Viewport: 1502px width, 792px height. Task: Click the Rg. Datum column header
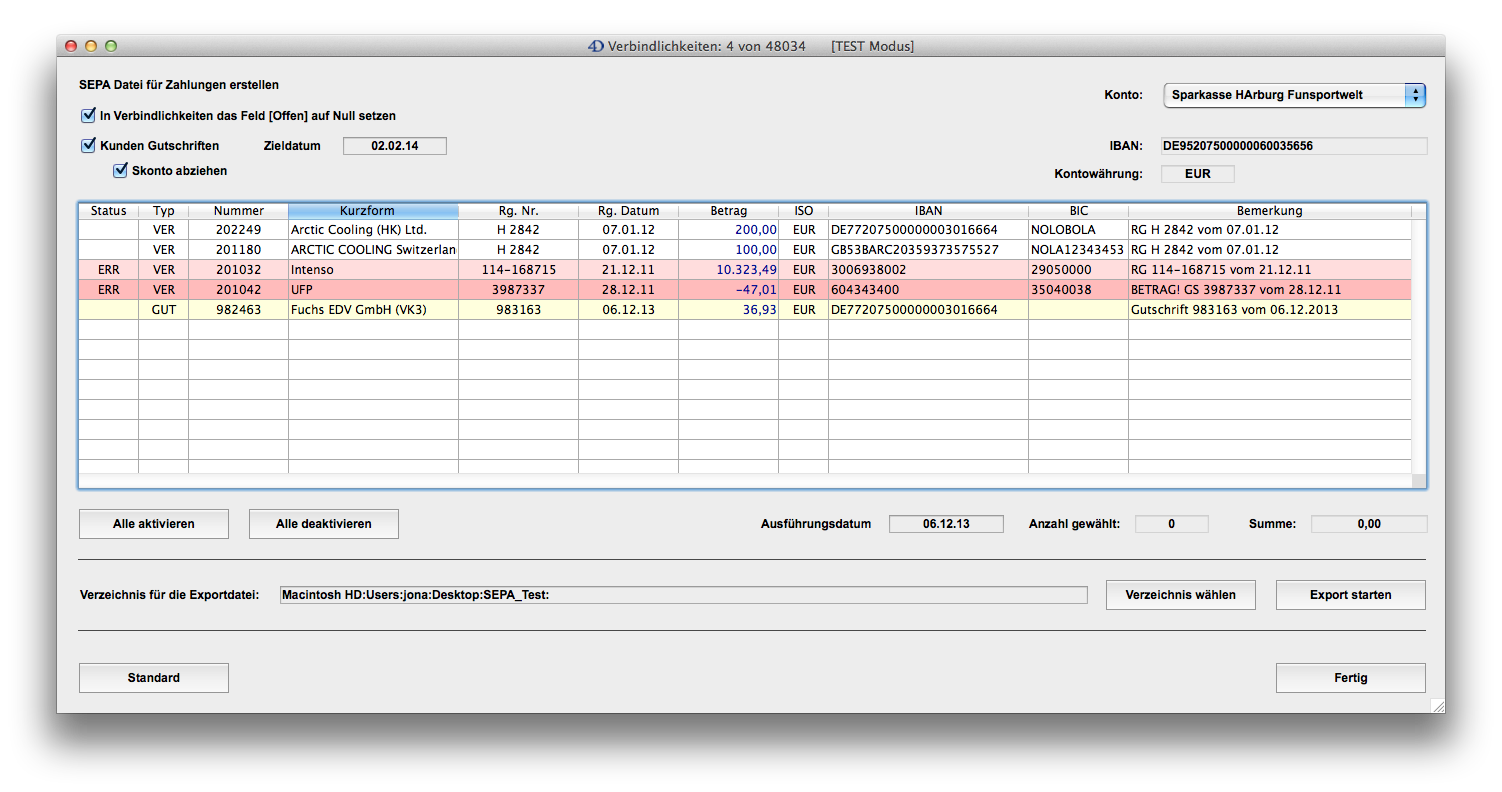(x=628, y=211)
